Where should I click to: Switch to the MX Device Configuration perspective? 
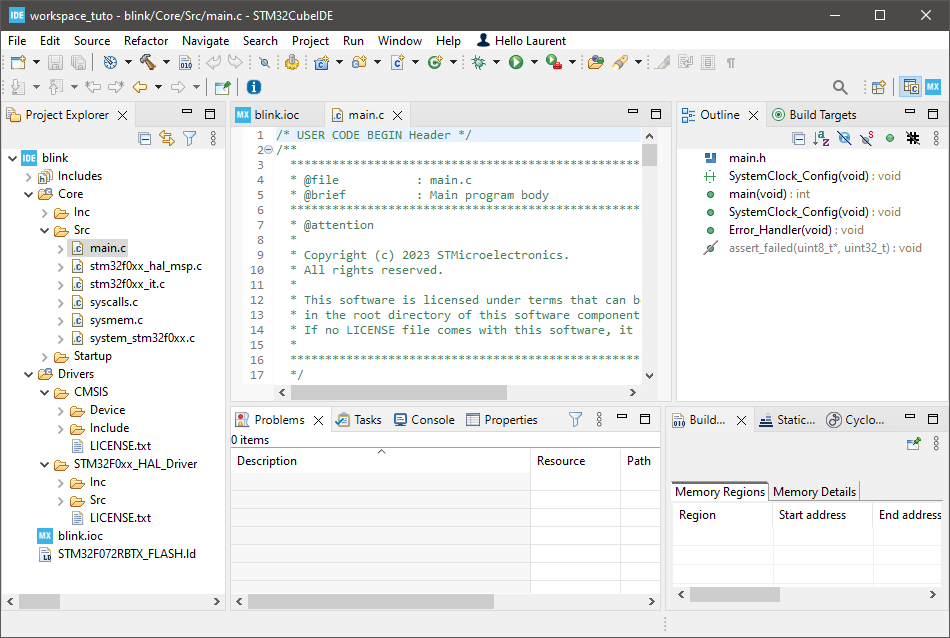pos(933,87)
